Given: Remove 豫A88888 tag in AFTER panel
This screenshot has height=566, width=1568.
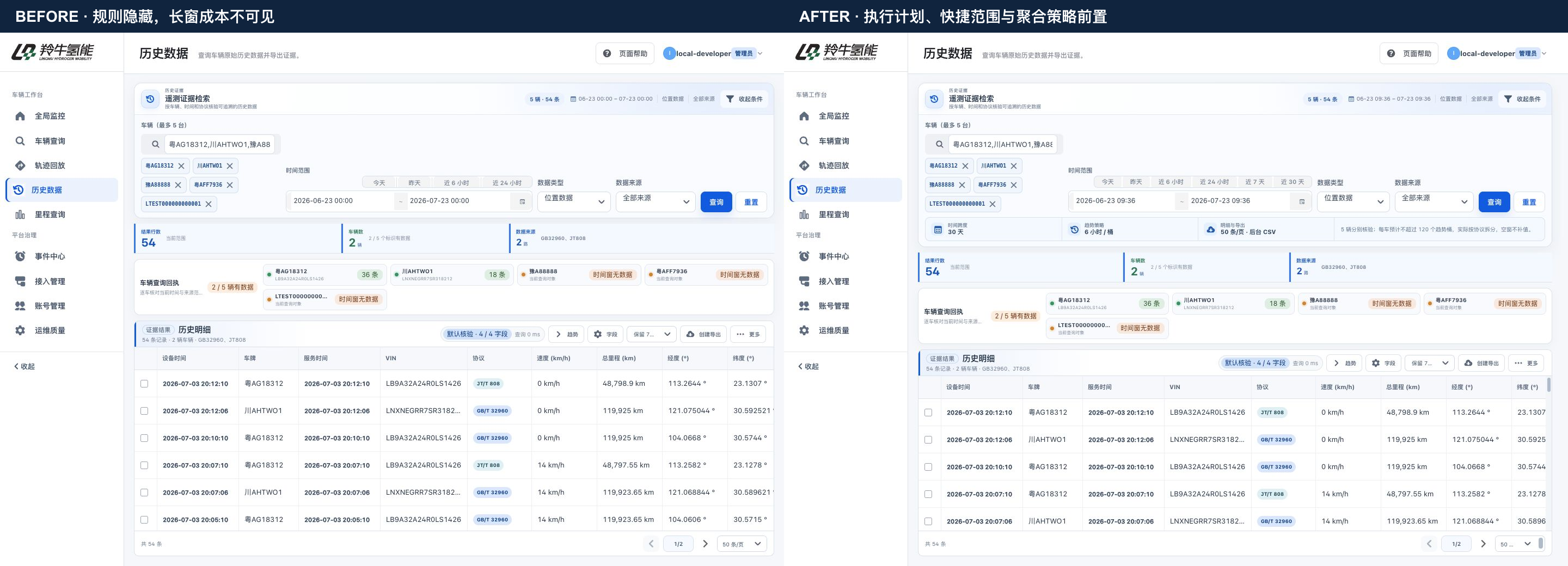Looking at the screenshot, I should [961, 185].
